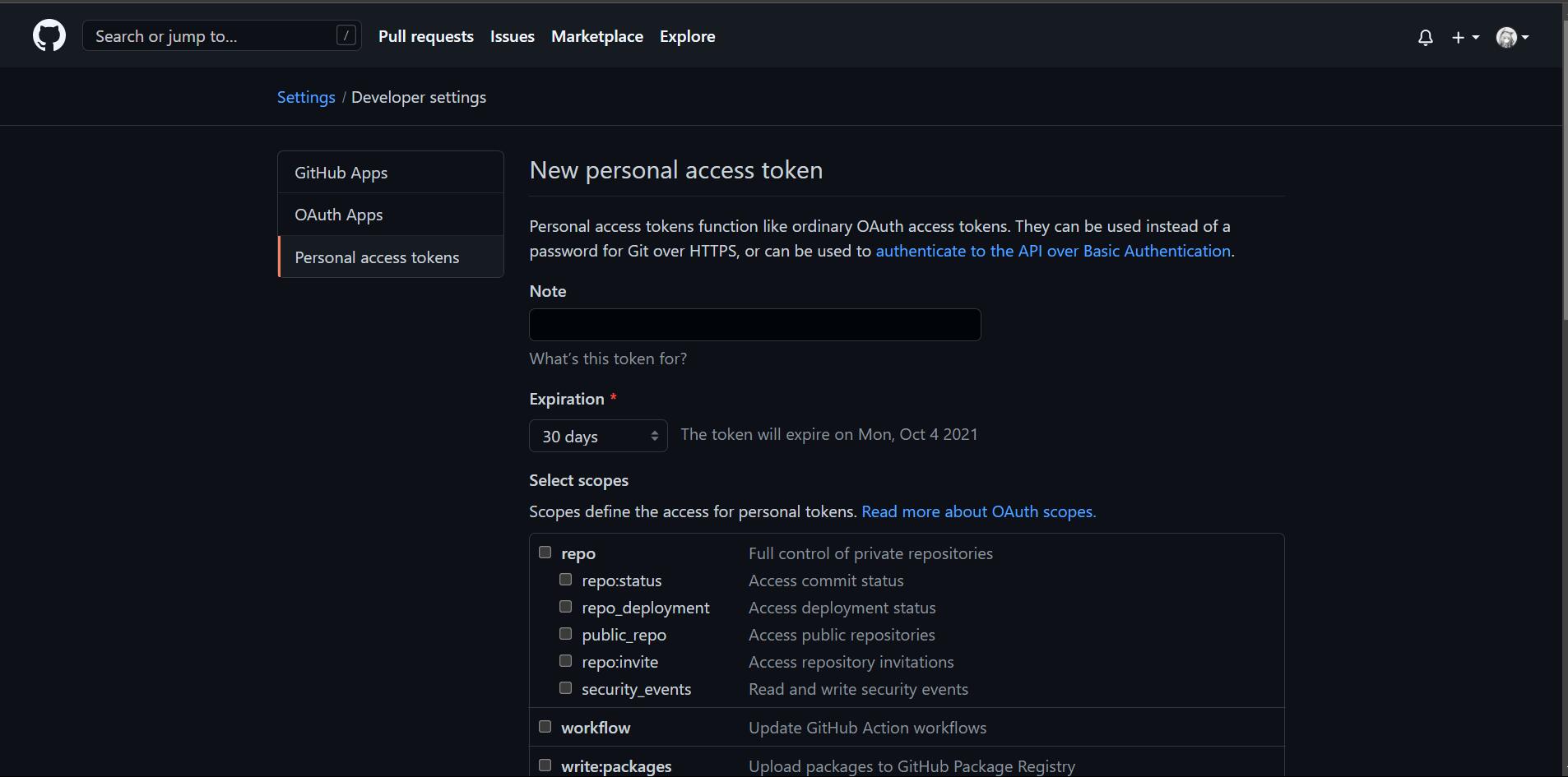Select OAuth Apps in the sidebar
The height and width of the screenshot is (777, 1568).
391,215
